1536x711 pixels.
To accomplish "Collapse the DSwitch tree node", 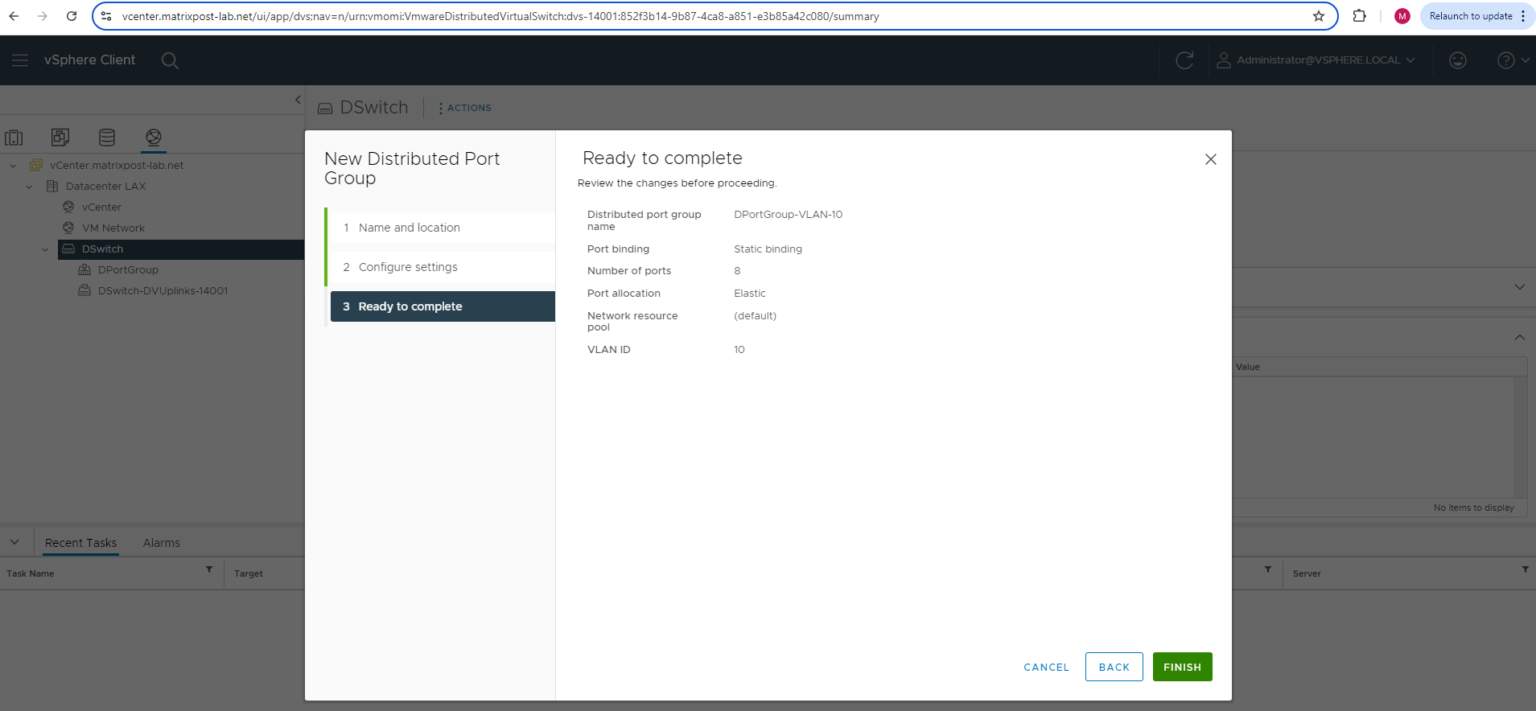I will tap(44, 248).
